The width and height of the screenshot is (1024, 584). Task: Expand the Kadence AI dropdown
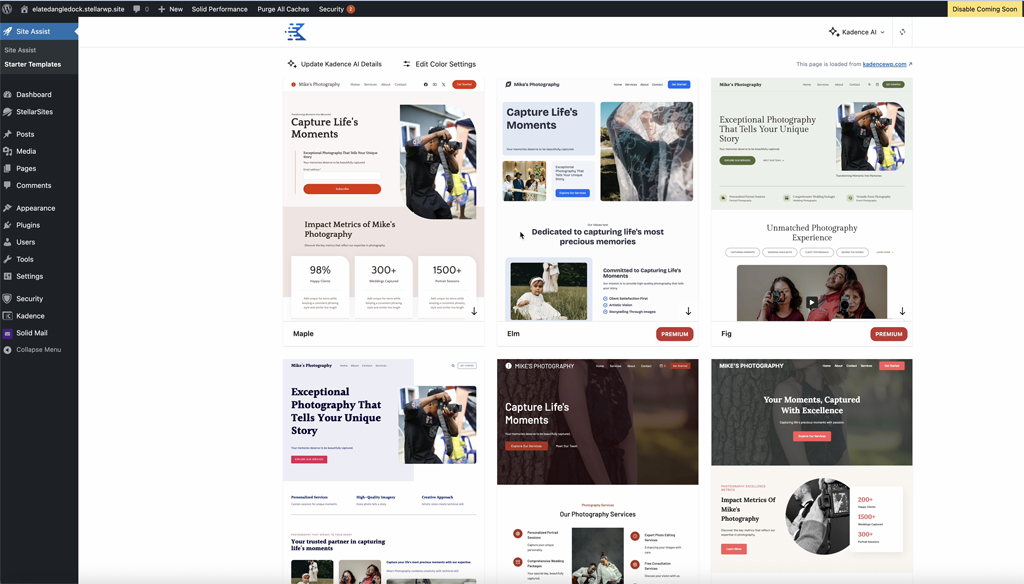(856, 32)
